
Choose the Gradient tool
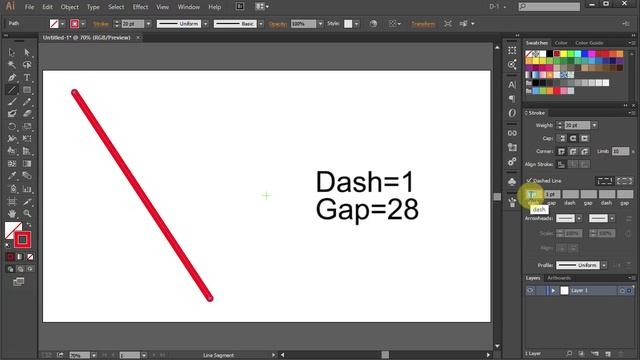[27, 164]
